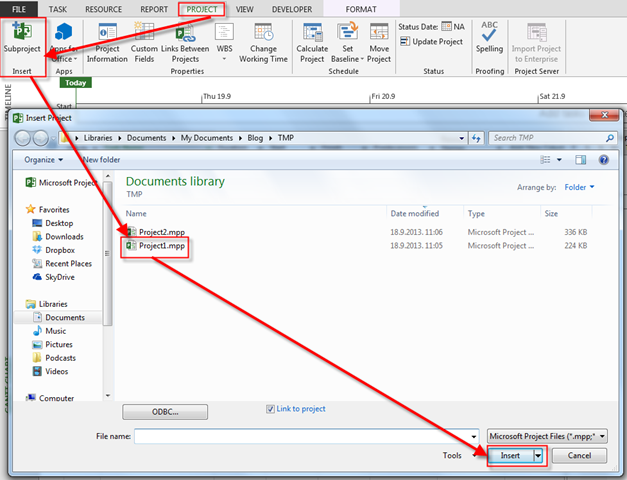Toggle the Link to project checkbox
The image size is (627, 480).
pos(271,409)
